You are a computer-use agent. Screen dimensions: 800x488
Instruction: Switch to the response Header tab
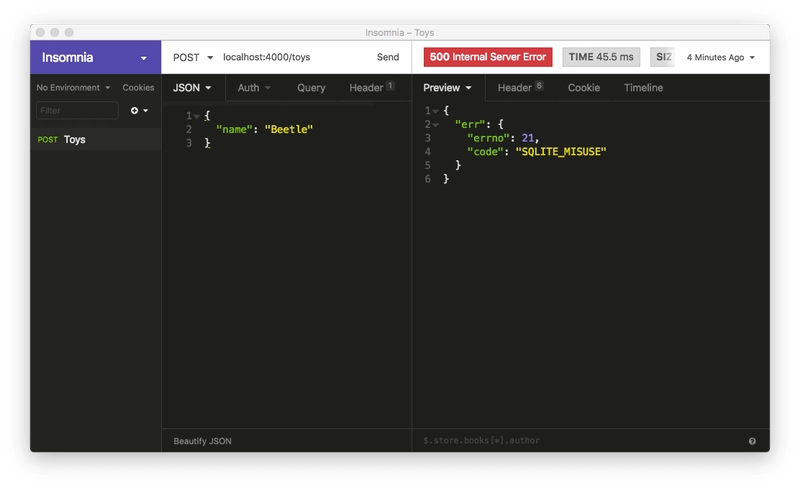coord(520,88)
